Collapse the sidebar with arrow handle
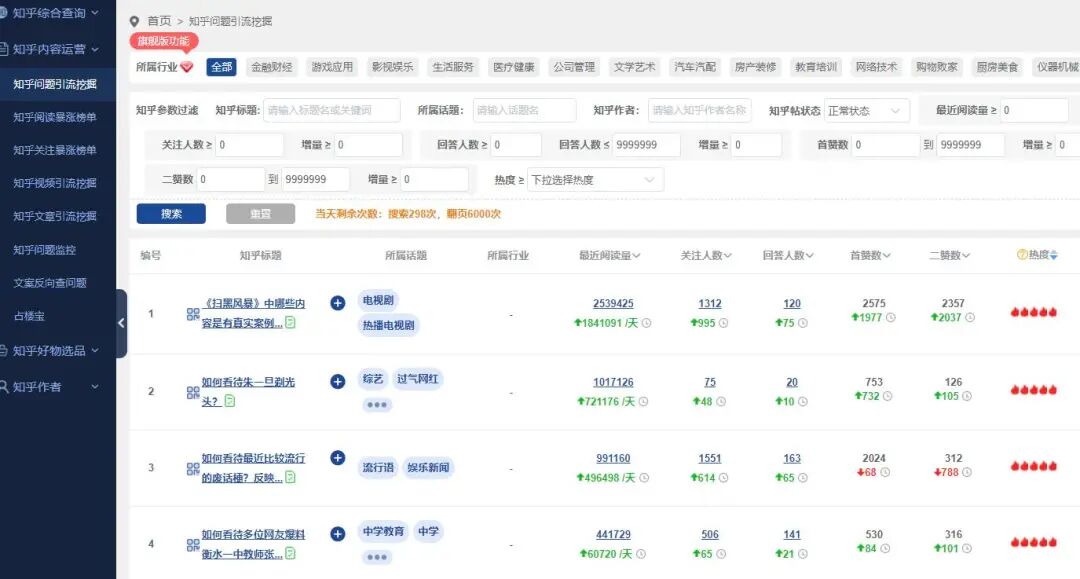The width and height of the screenshot is (1080, 579). tap(121, 323)
